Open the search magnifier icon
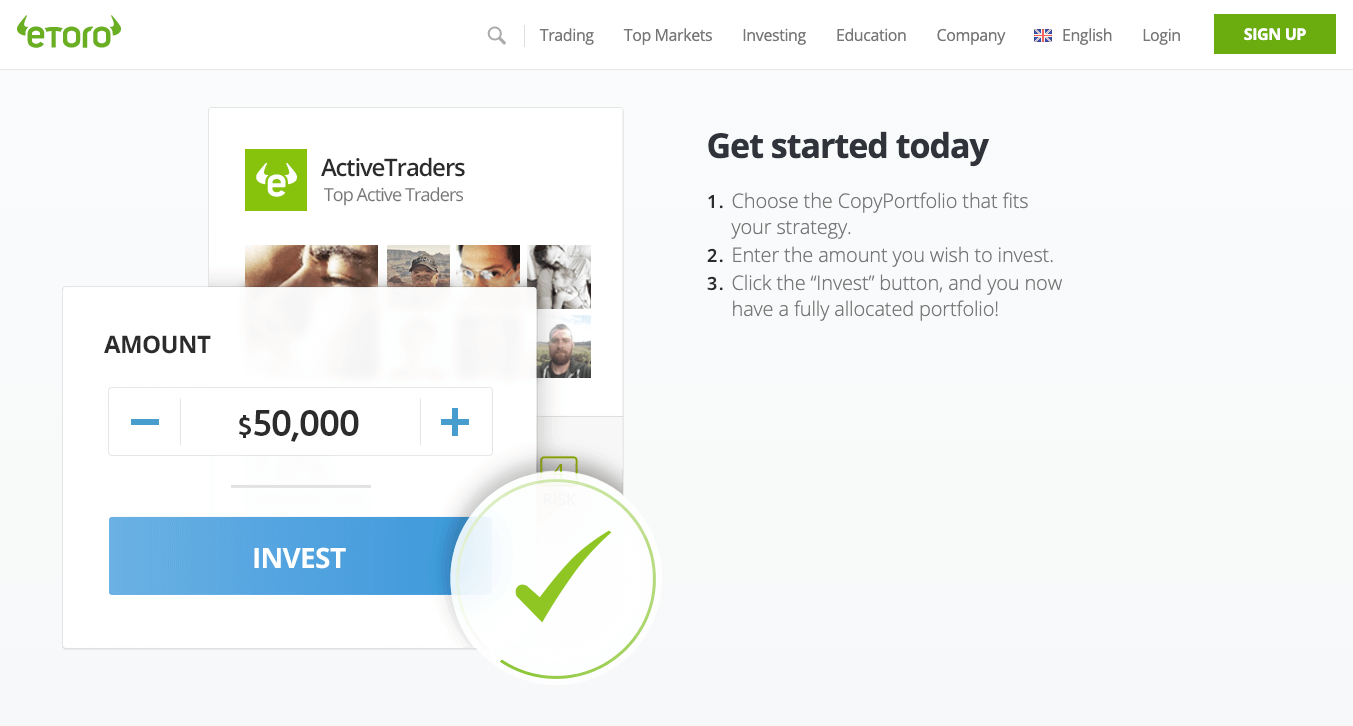The image size is (1353, 726). click(496, 35)
